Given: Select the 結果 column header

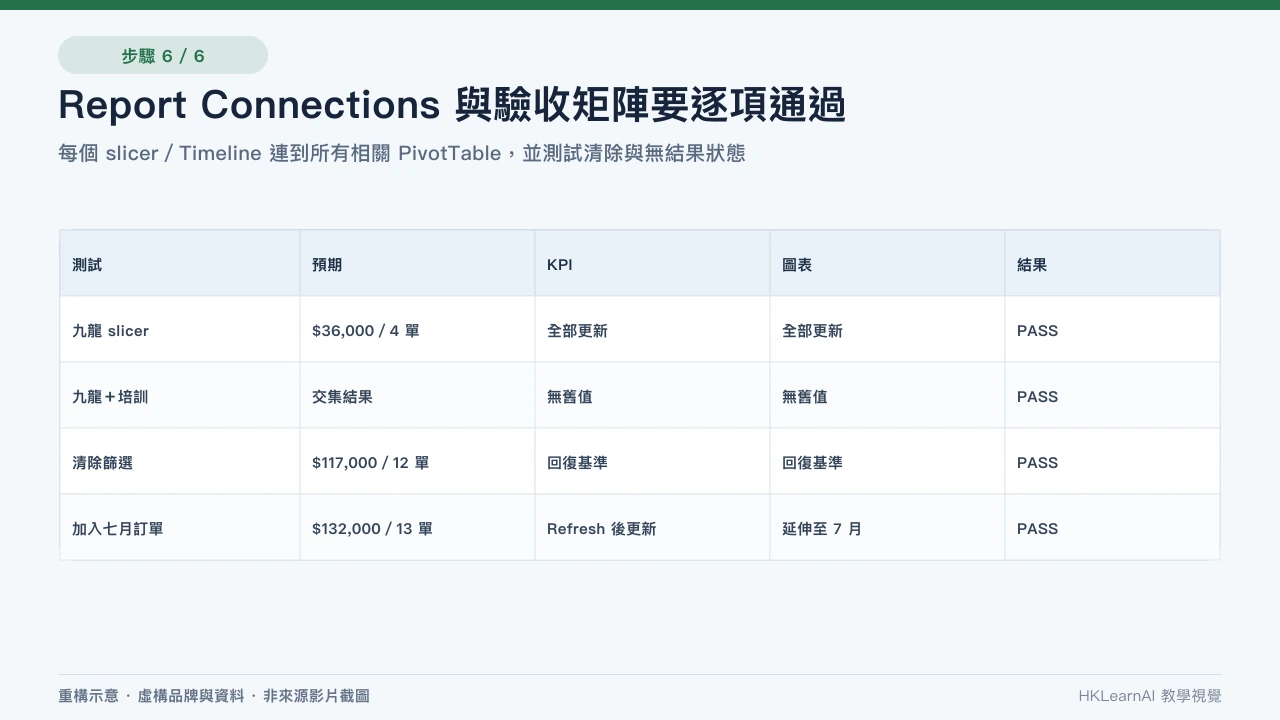Looking at the screenshot, I should click(1112, 264).
